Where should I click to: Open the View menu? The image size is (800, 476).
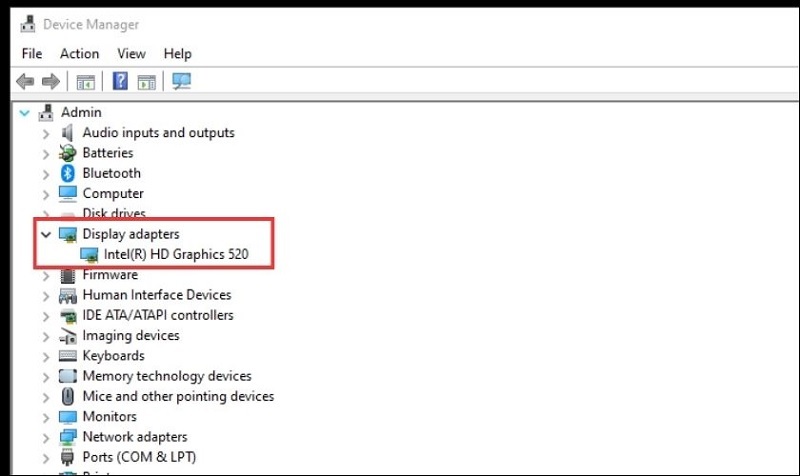[131, 53]
